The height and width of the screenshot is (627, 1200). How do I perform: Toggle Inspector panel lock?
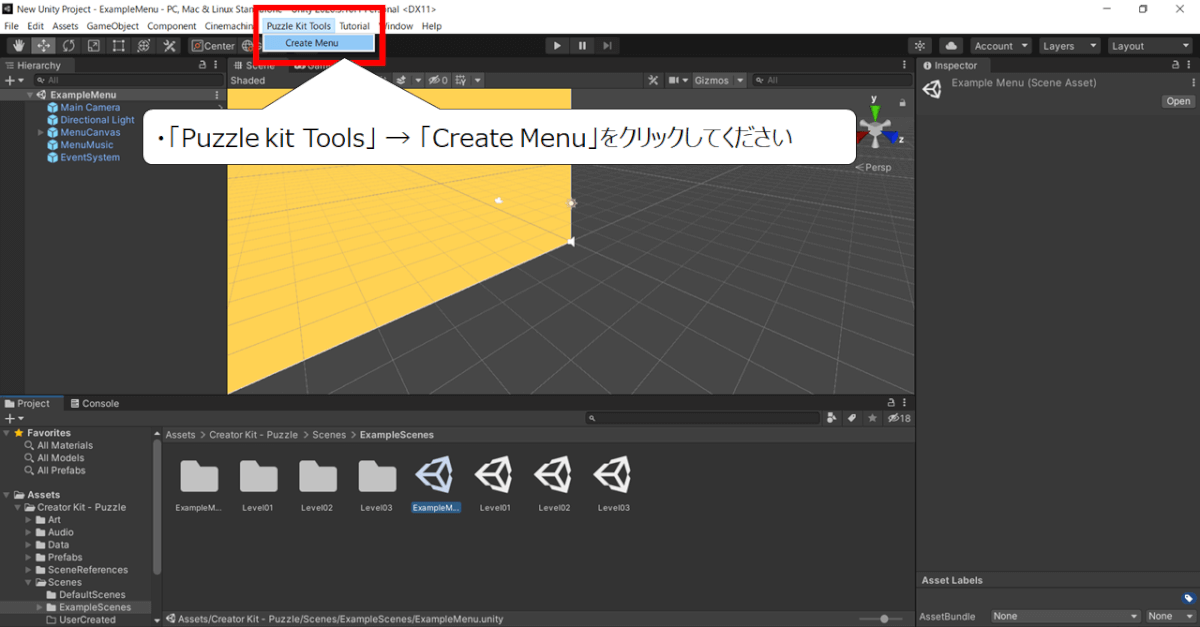click(x=1175, y=65)
